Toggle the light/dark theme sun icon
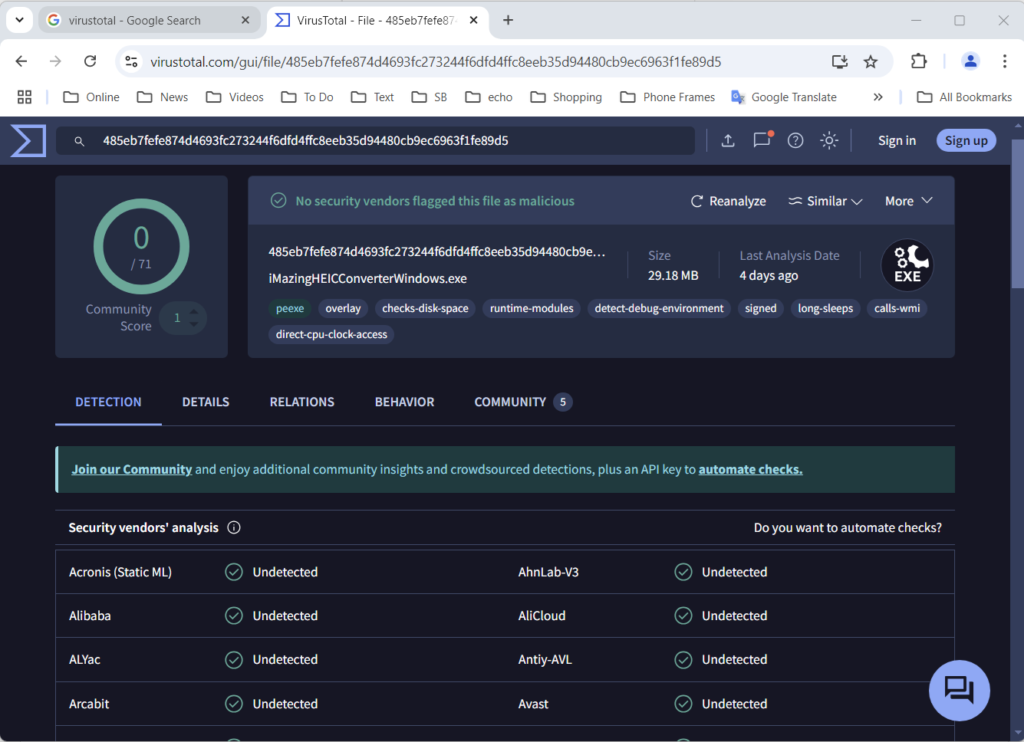1024x742 pixels. pyautogui.click(x=829, y=140)
